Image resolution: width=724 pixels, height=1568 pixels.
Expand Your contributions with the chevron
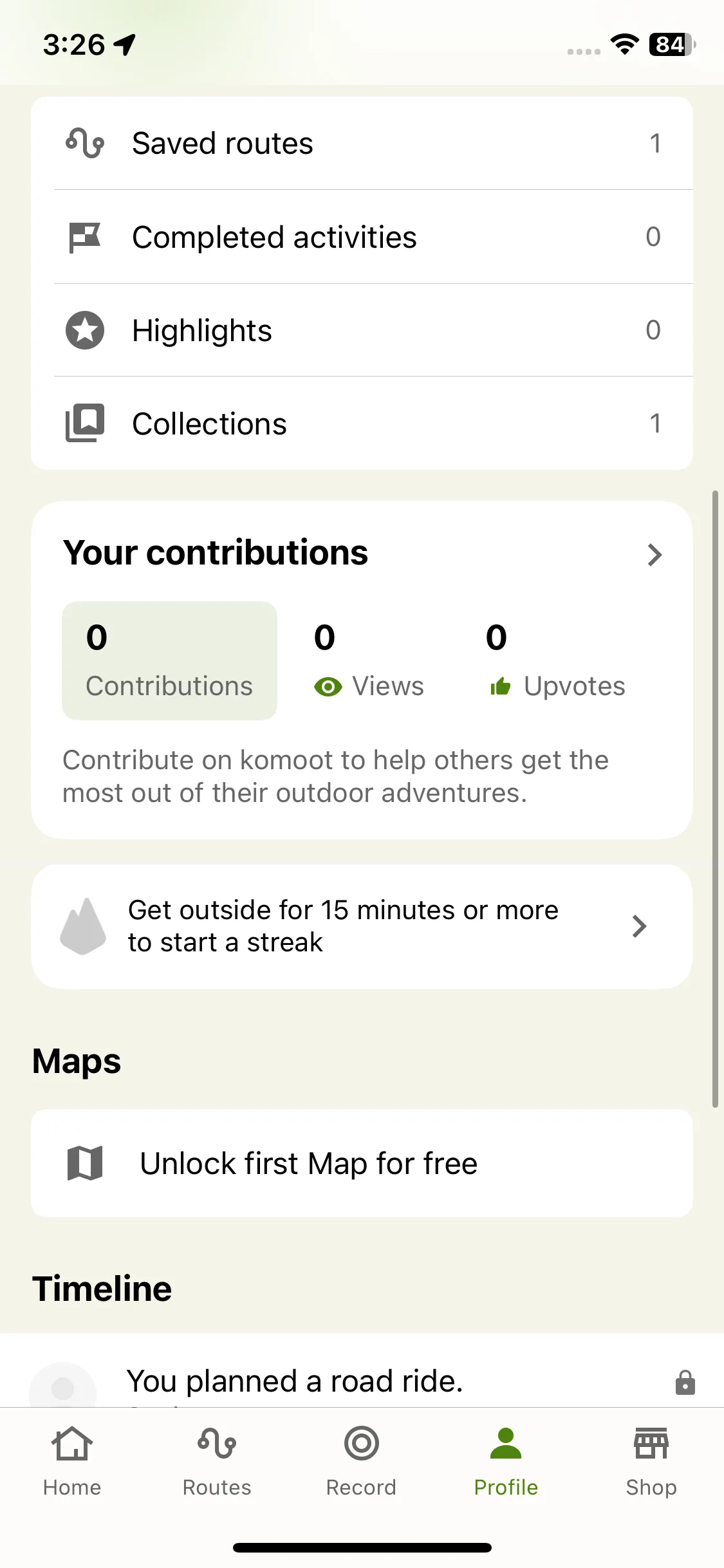point(654,554)
